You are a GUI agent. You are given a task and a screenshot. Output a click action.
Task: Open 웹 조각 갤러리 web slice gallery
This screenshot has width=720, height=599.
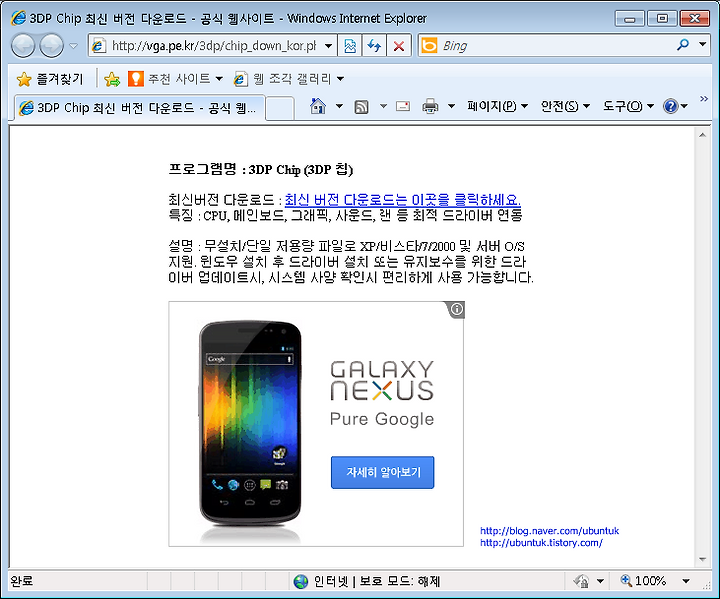tap(289, 79)
